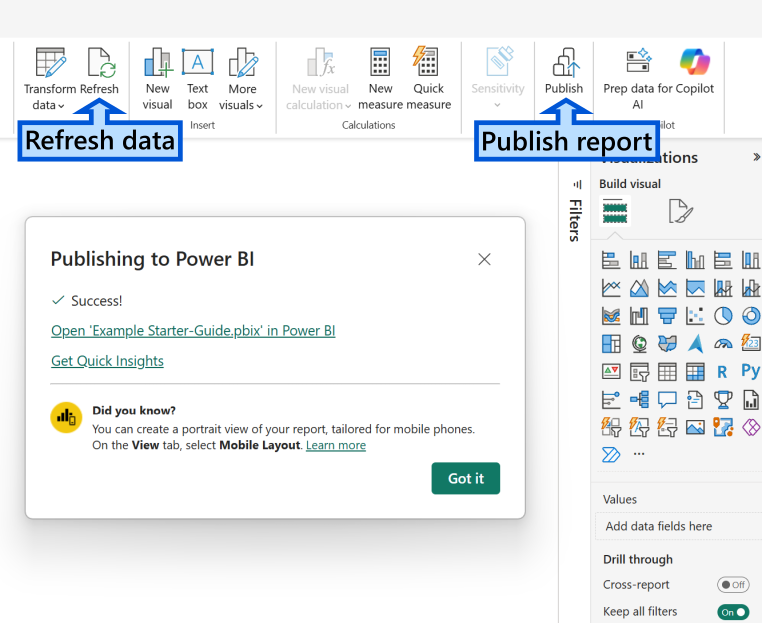Viewport: 762px width, 623px height.
Task: Select the Map globe visual
Action: point(639,344)
